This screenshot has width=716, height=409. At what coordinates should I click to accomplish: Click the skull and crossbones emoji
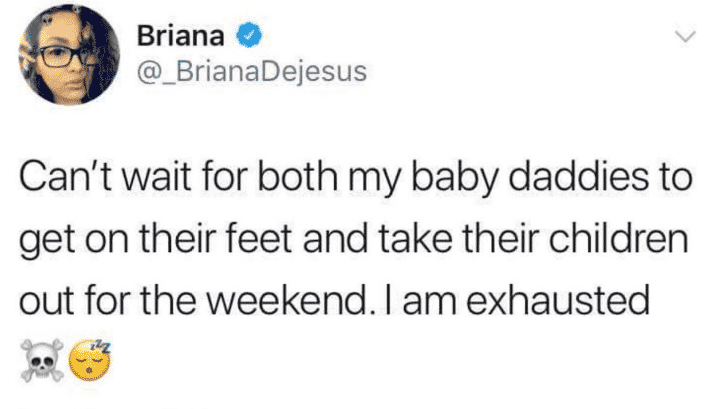[x=42, y=360]
